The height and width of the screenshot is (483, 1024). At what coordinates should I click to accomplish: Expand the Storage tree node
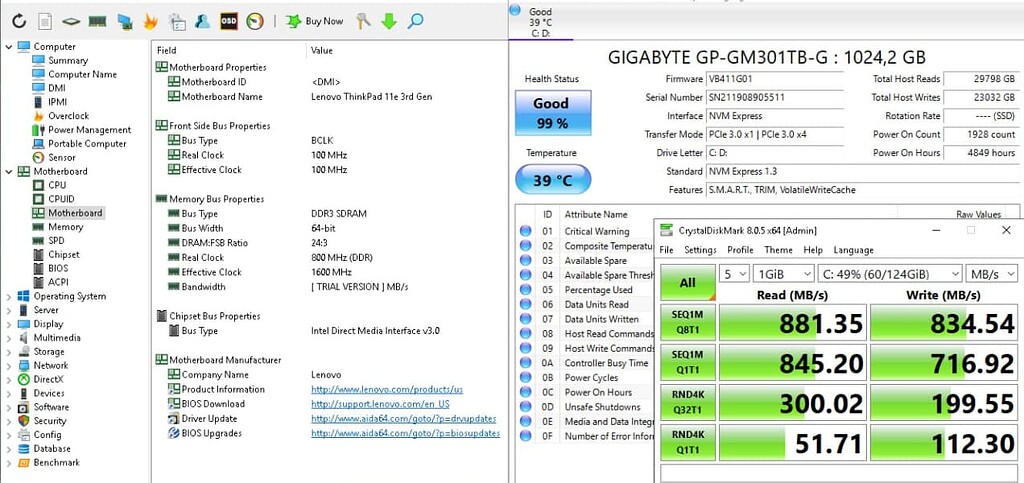tap(9, 352)
